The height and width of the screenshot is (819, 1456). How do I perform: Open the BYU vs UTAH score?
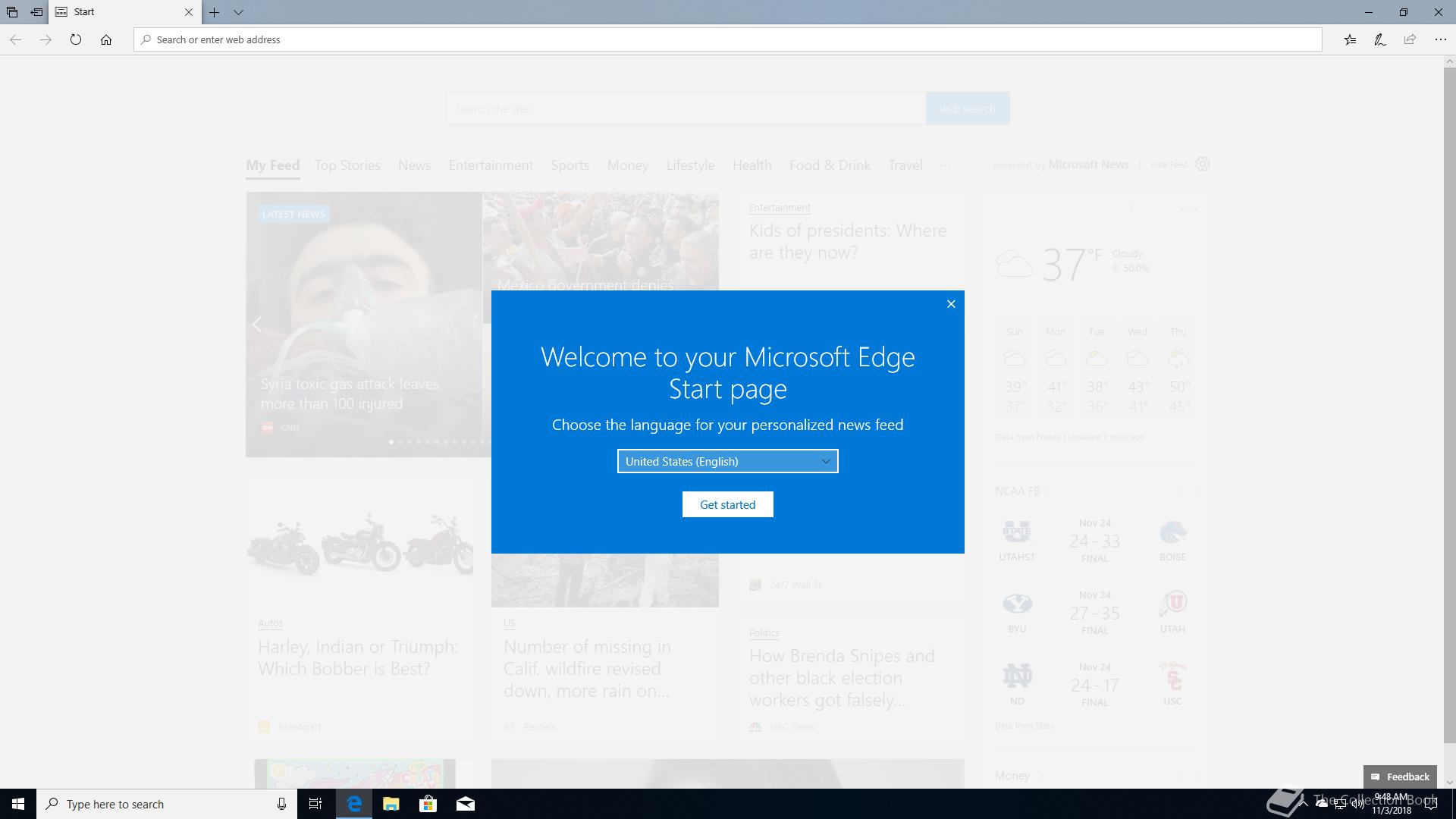click(x=1094, y=613)
